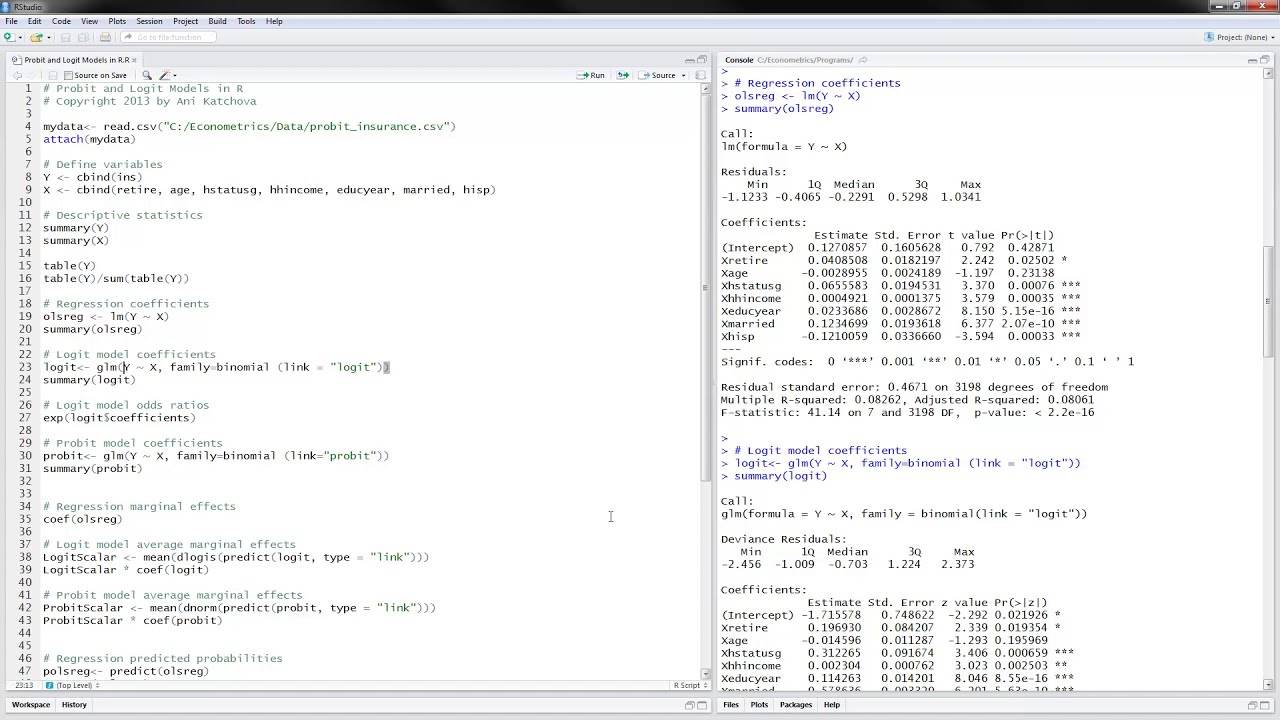Open the (Top Level) scope dropdown
Viewport: 1280px width, 720px height.
tap(74, 685)
